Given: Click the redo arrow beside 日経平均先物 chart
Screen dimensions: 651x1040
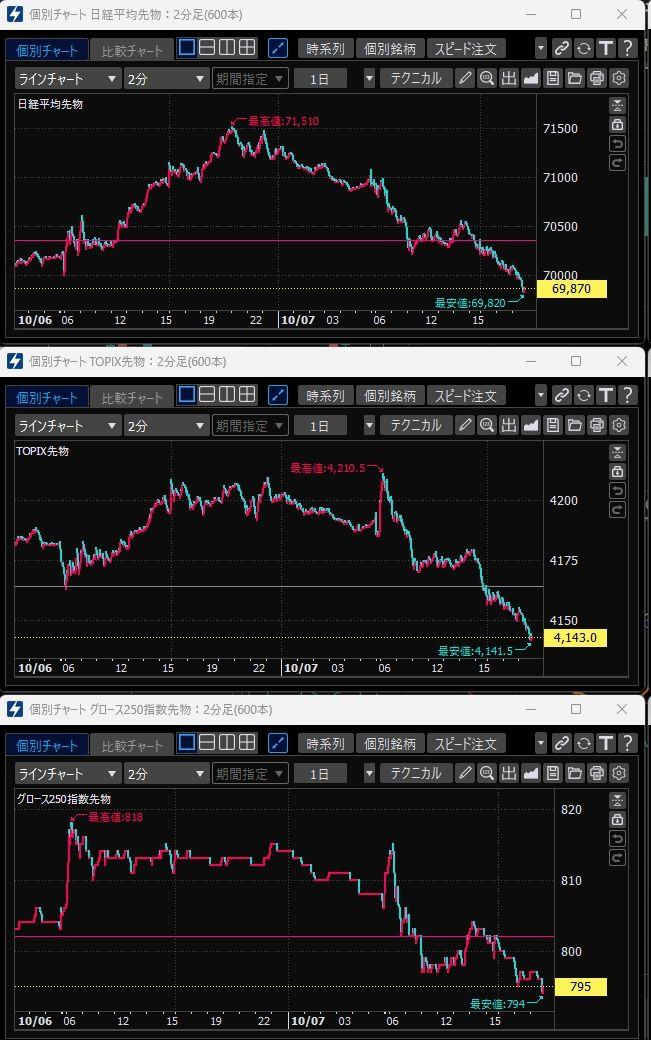Looking at the screenshot, I should coord(617,163).
